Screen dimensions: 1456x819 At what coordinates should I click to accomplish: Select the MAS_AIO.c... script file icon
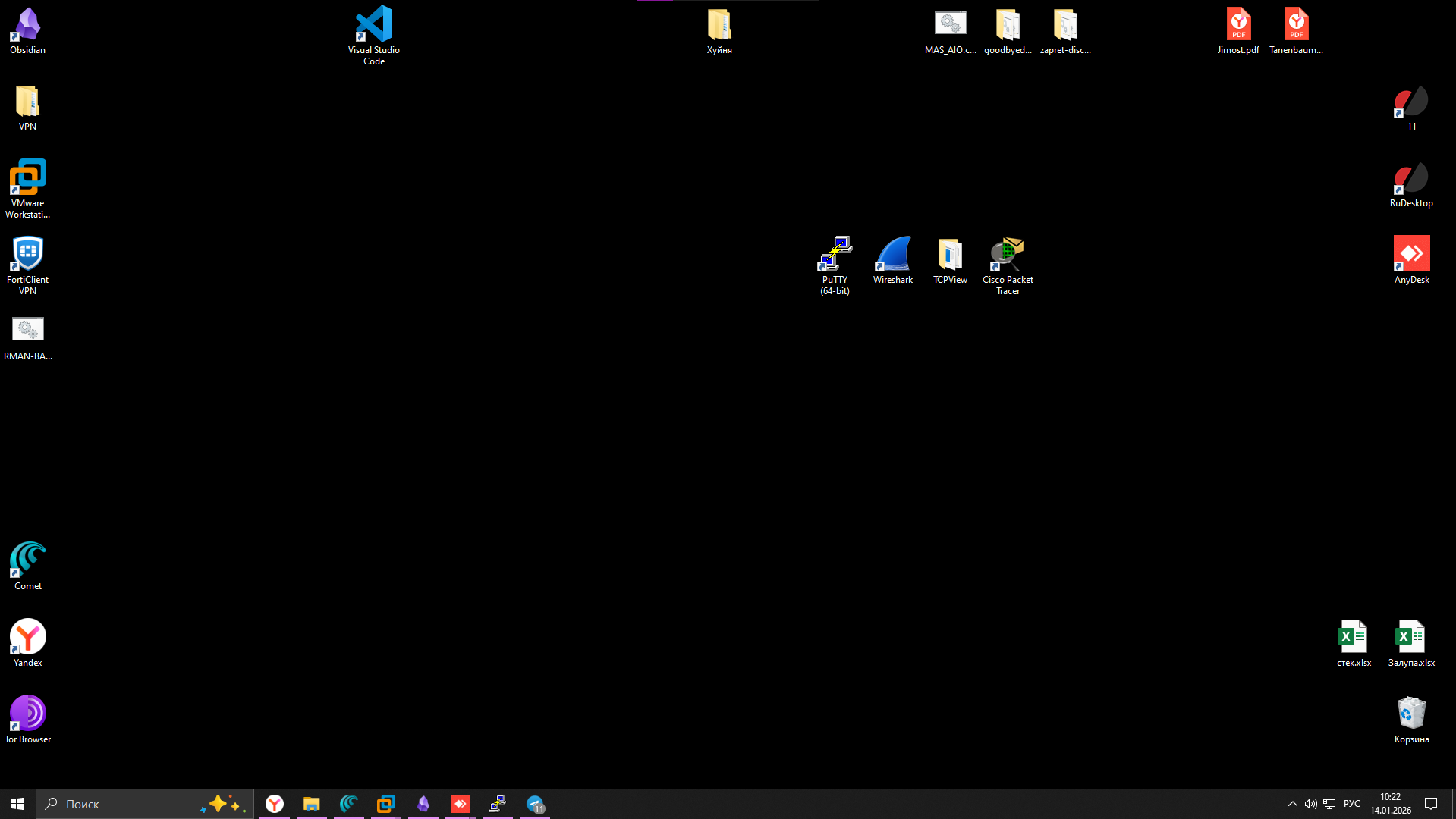click(951, 31)
